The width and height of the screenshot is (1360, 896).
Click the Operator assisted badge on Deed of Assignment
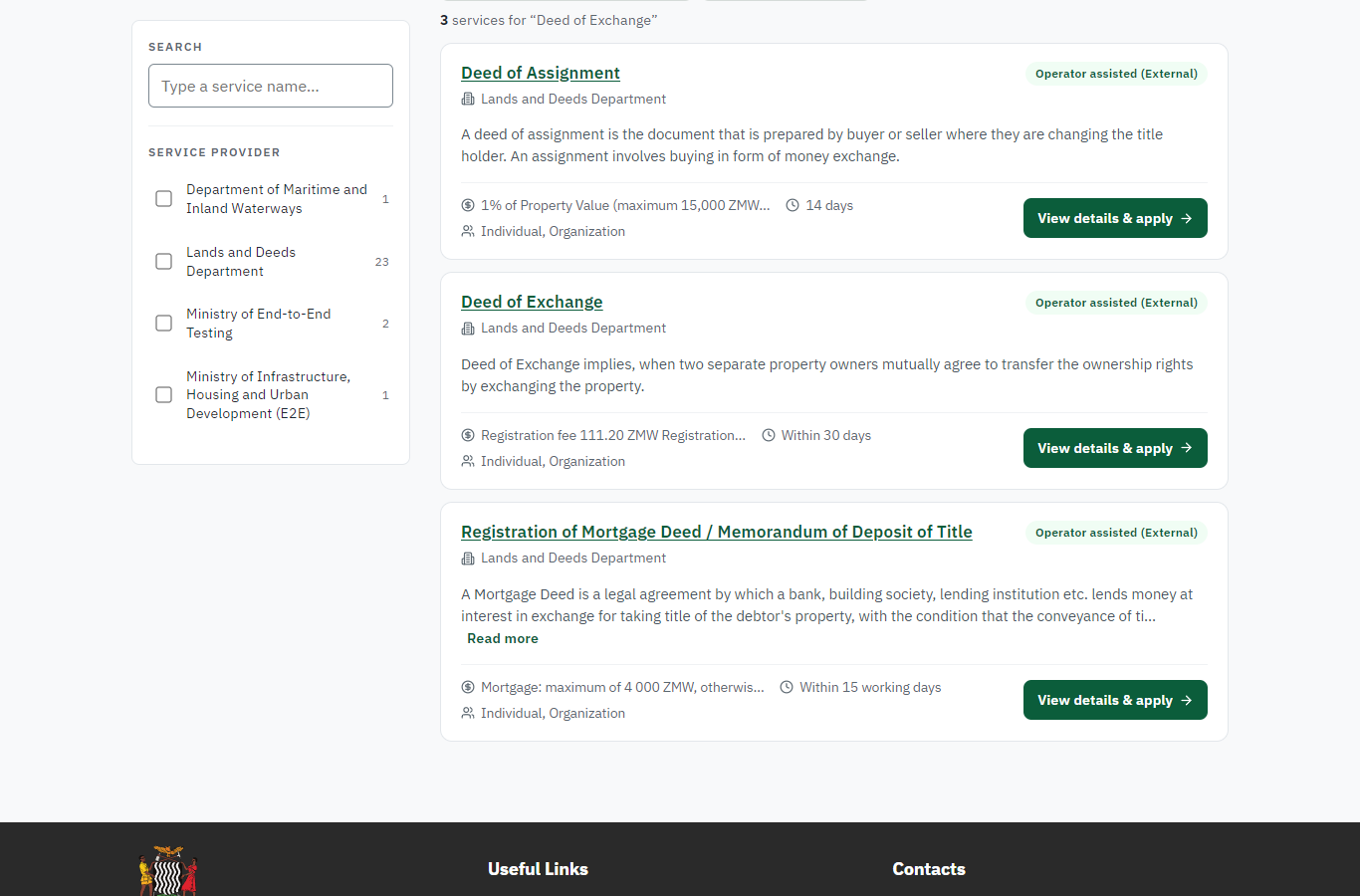pyautogui.click(x=1116, y=74)
